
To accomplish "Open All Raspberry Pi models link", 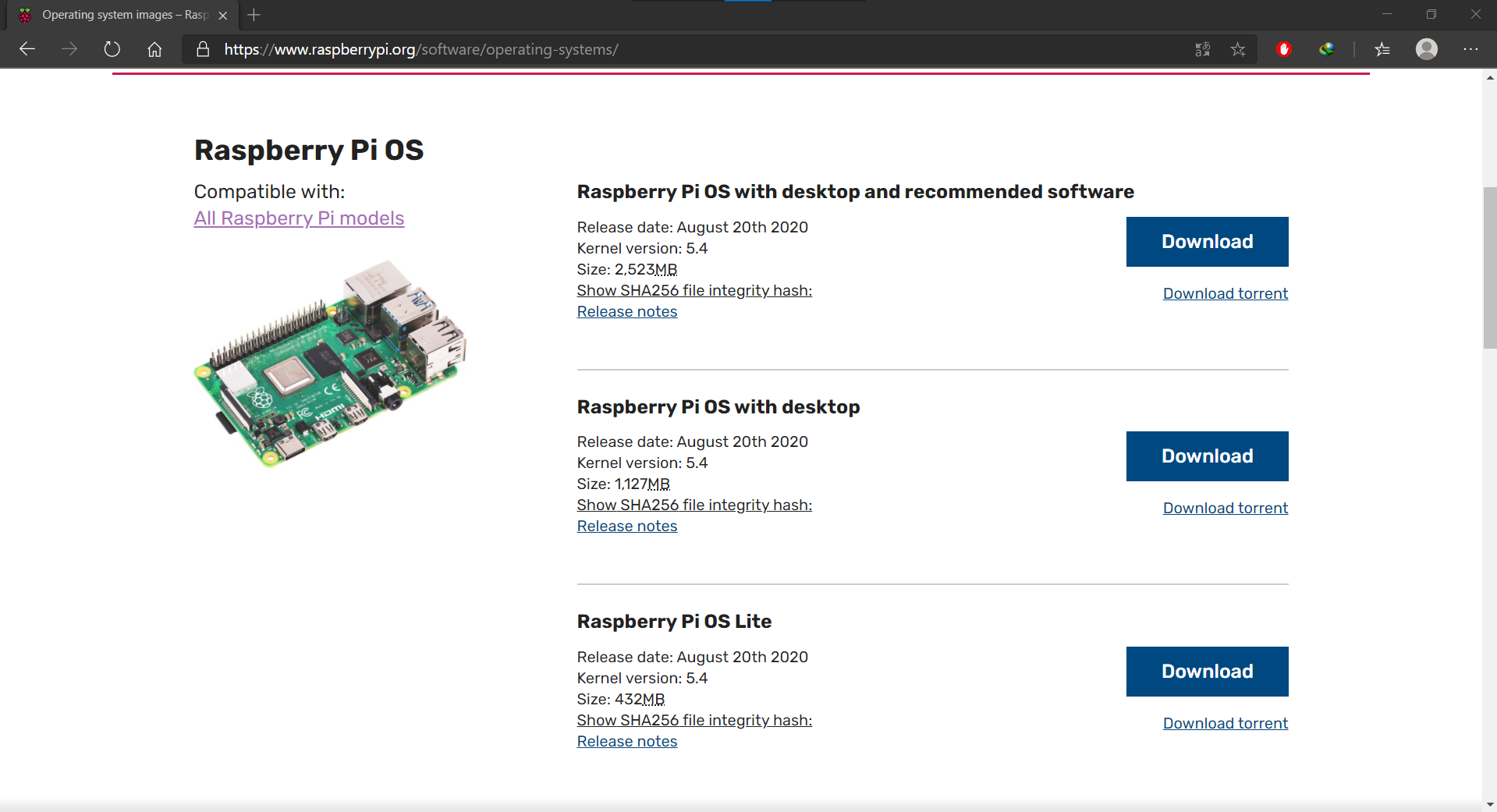I will click(299, 218).
